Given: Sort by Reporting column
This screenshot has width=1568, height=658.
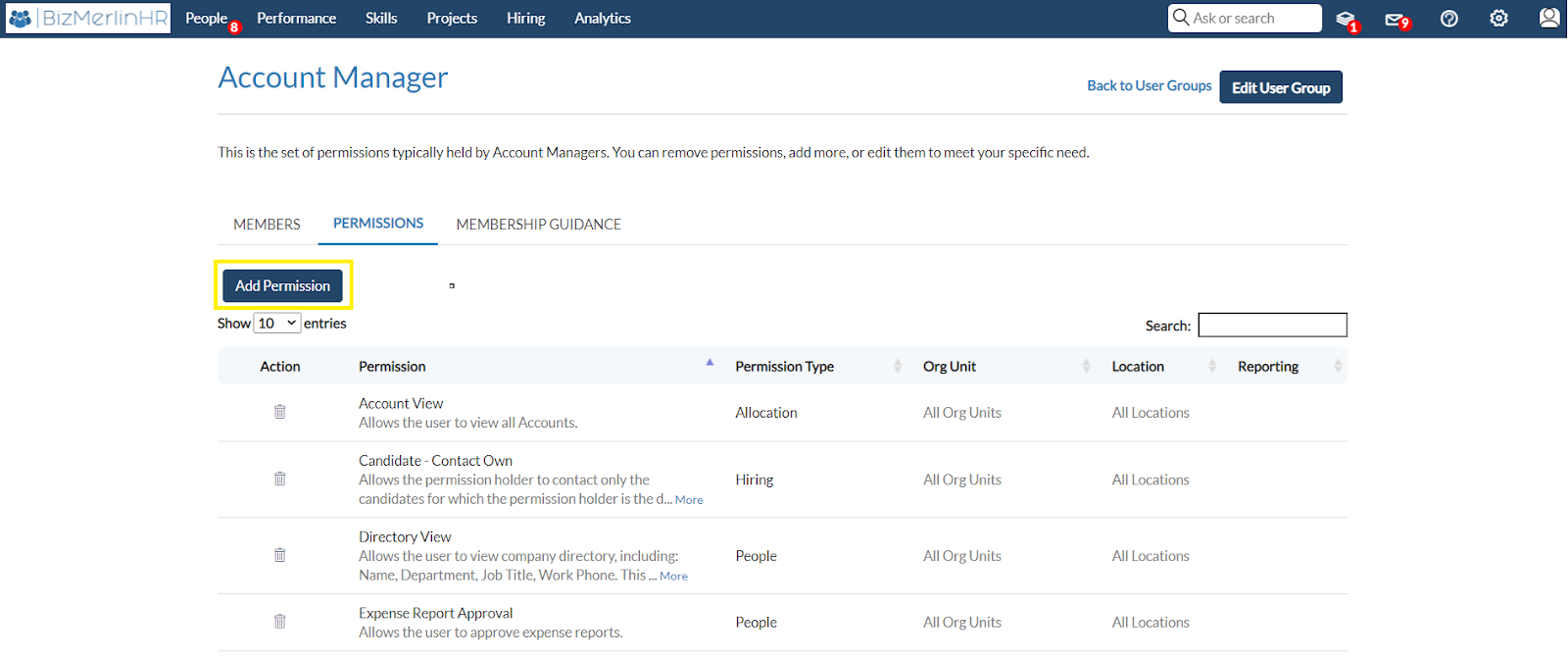Looking at the screenshot, I should [1339, 366].
